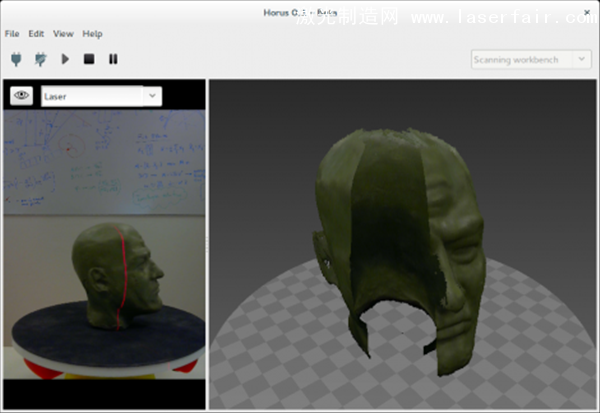Image resolution: width=600 pixels, height=413 pixels.
Task: Click the Horus window title bar
Action: 200,11
